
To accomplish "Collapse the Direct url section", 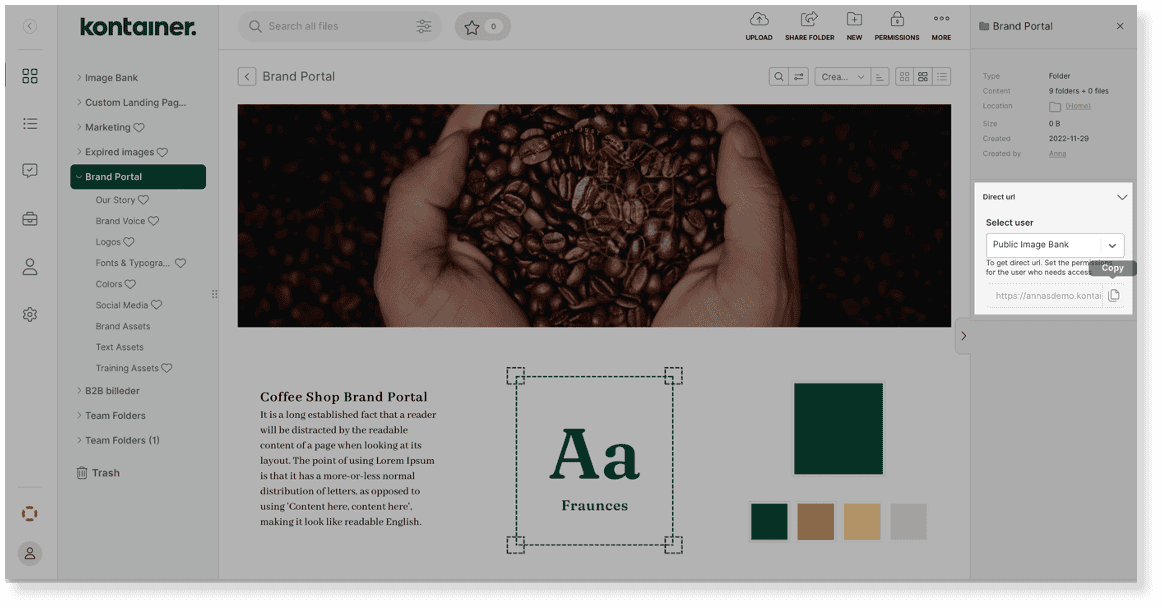I will [1121, 197].
